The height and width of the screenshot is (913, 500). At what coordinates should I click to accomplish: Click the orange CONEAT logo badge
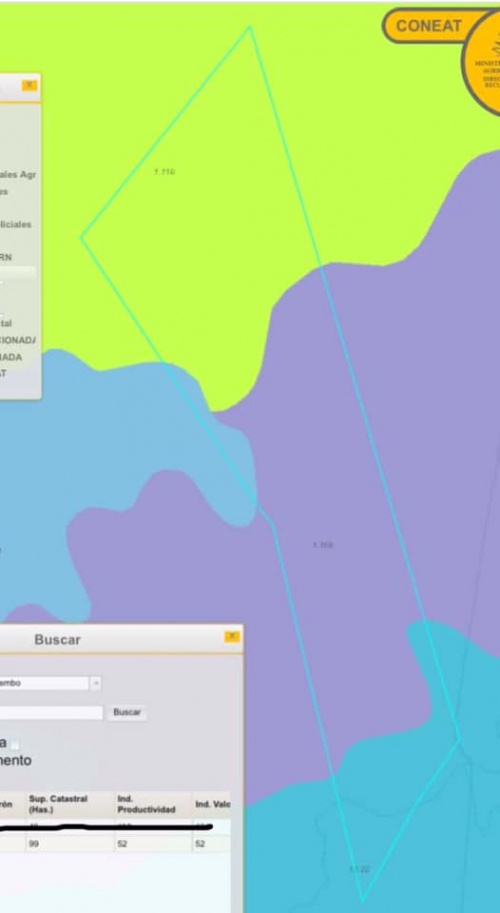point(430,26)
